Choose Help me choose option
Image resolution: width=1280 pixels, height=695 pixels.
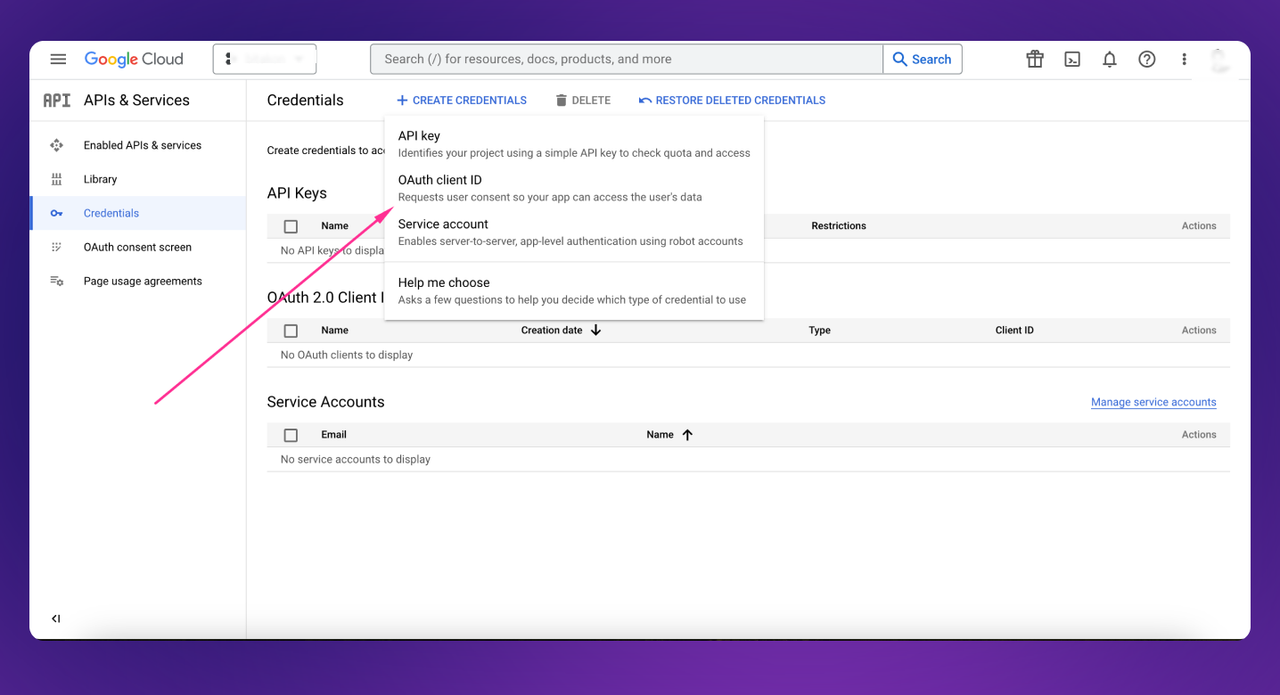click(574, 290)
